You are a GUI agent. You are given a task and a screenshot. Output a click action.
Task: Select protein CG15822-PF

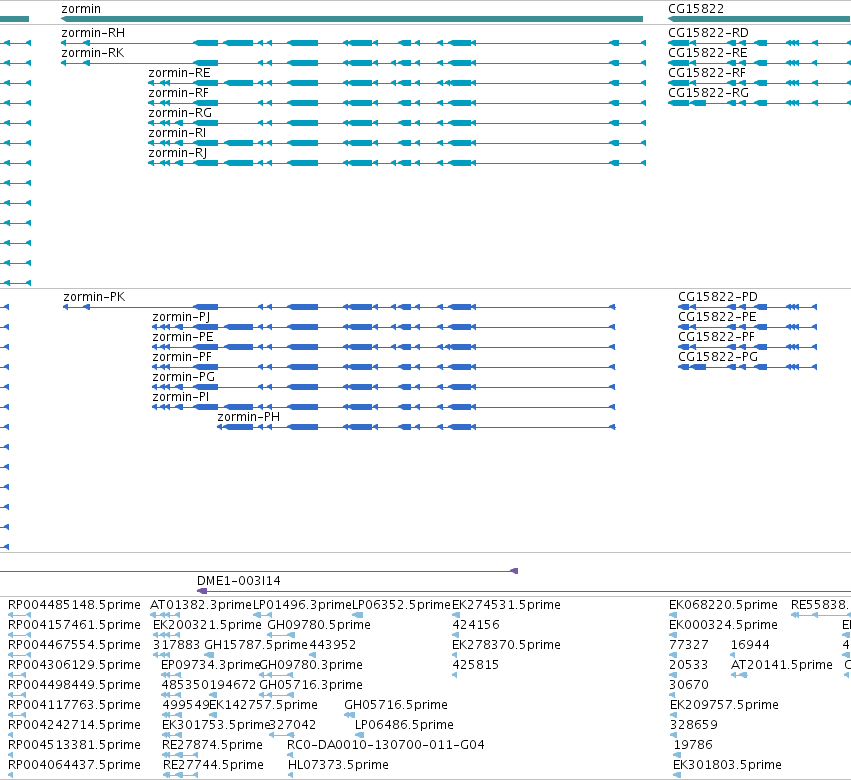point(747,347)
